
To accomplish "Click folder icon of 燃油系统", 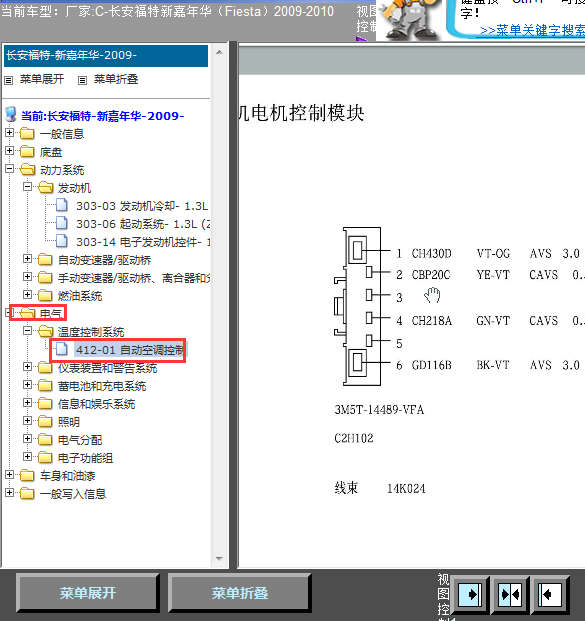I will click(x=45, y=295).
